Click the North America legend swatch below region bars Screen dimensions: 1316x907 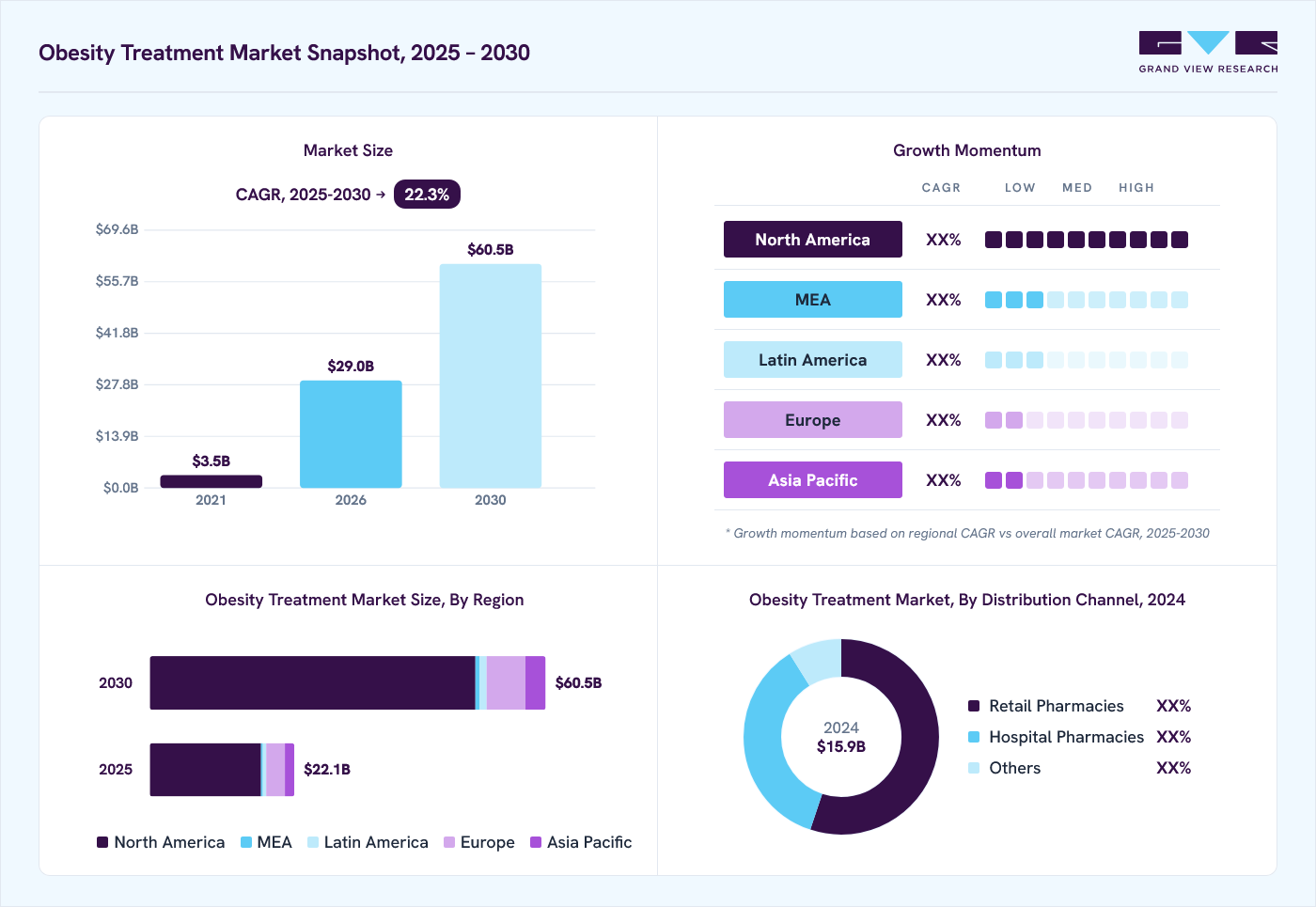click(x=102, y=842)
